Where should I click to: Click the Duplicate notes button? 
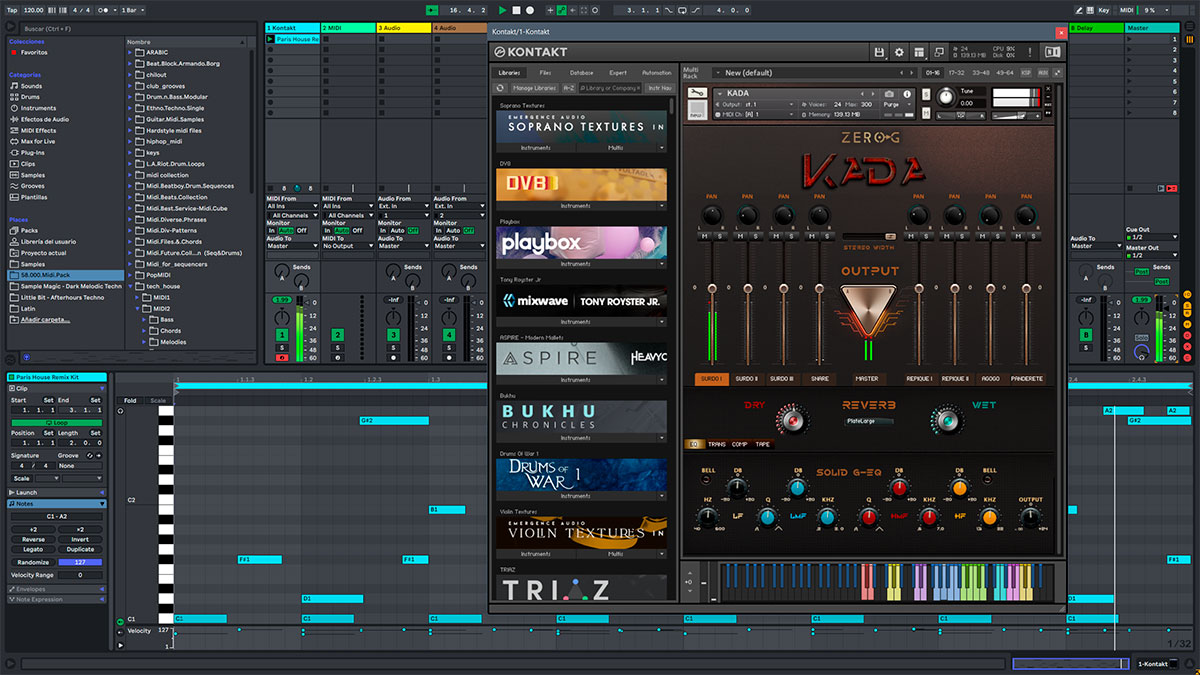point(80,549)
